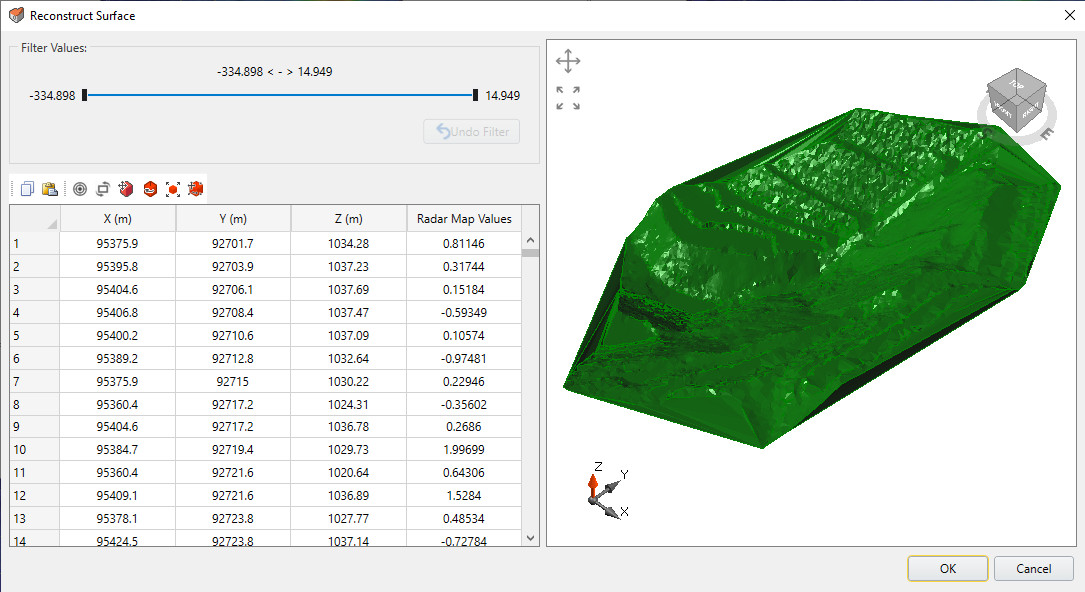This screenshot has width=1085, height=592.
Task: Click the red zoom-to-fit extents icon
Action: coord(173,189)
